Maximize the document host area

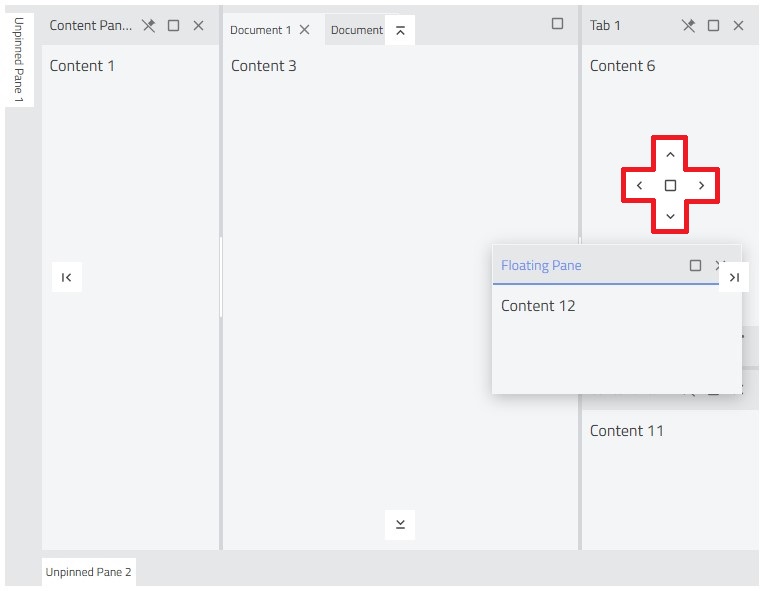click(x=557, y=24)
